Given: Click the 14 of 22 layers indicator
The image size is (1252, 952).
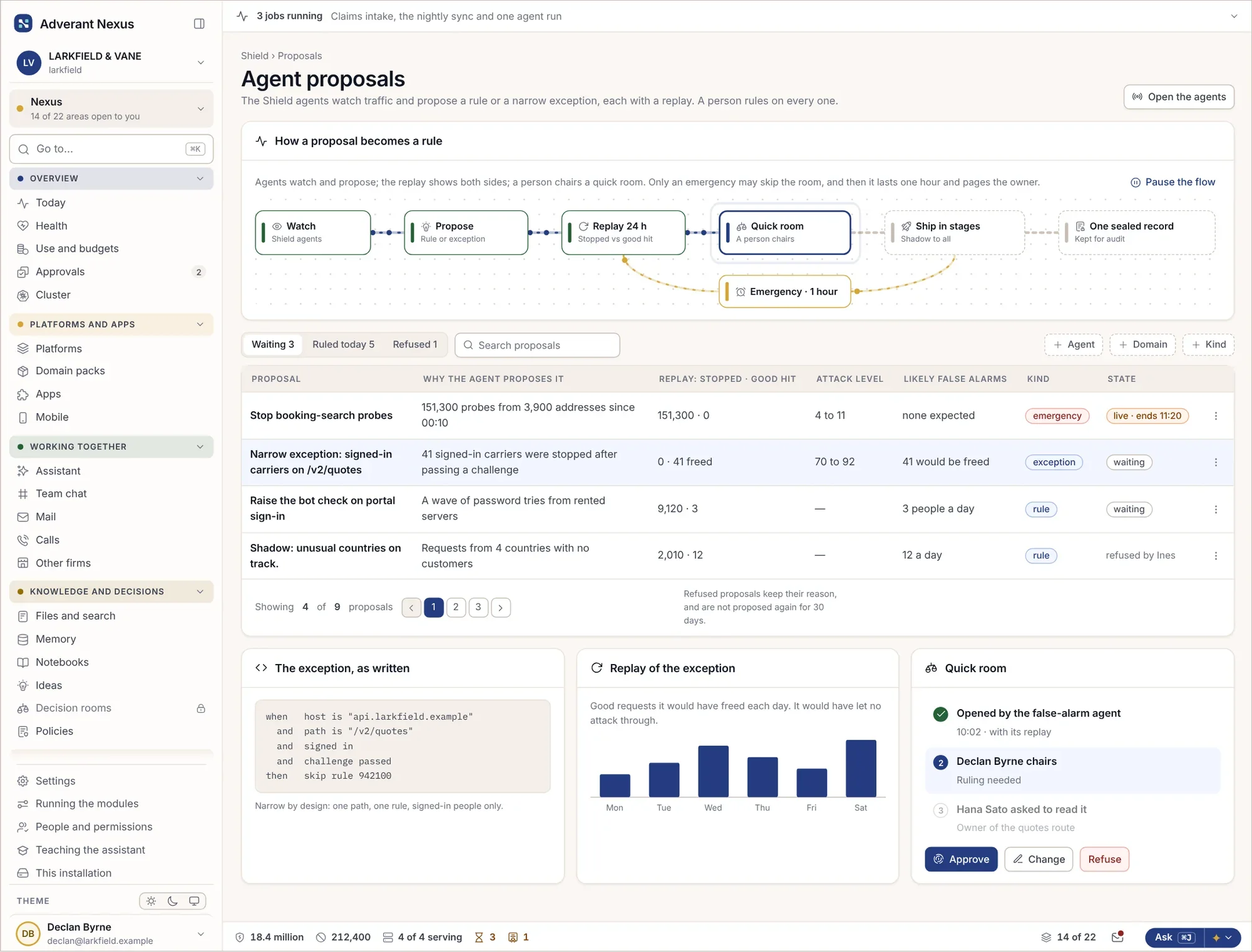Looking at the screenshot, I should [x=1068, y=937].
